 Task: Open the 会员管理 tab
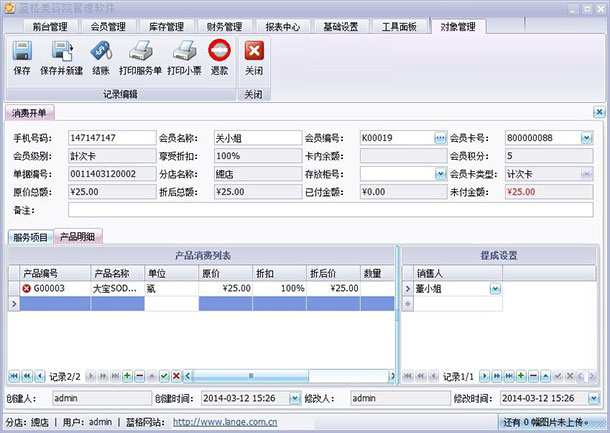108,26
